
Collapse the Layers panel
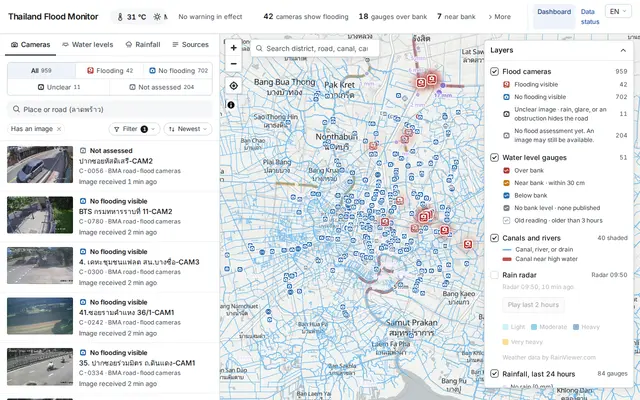pos(623,50)
